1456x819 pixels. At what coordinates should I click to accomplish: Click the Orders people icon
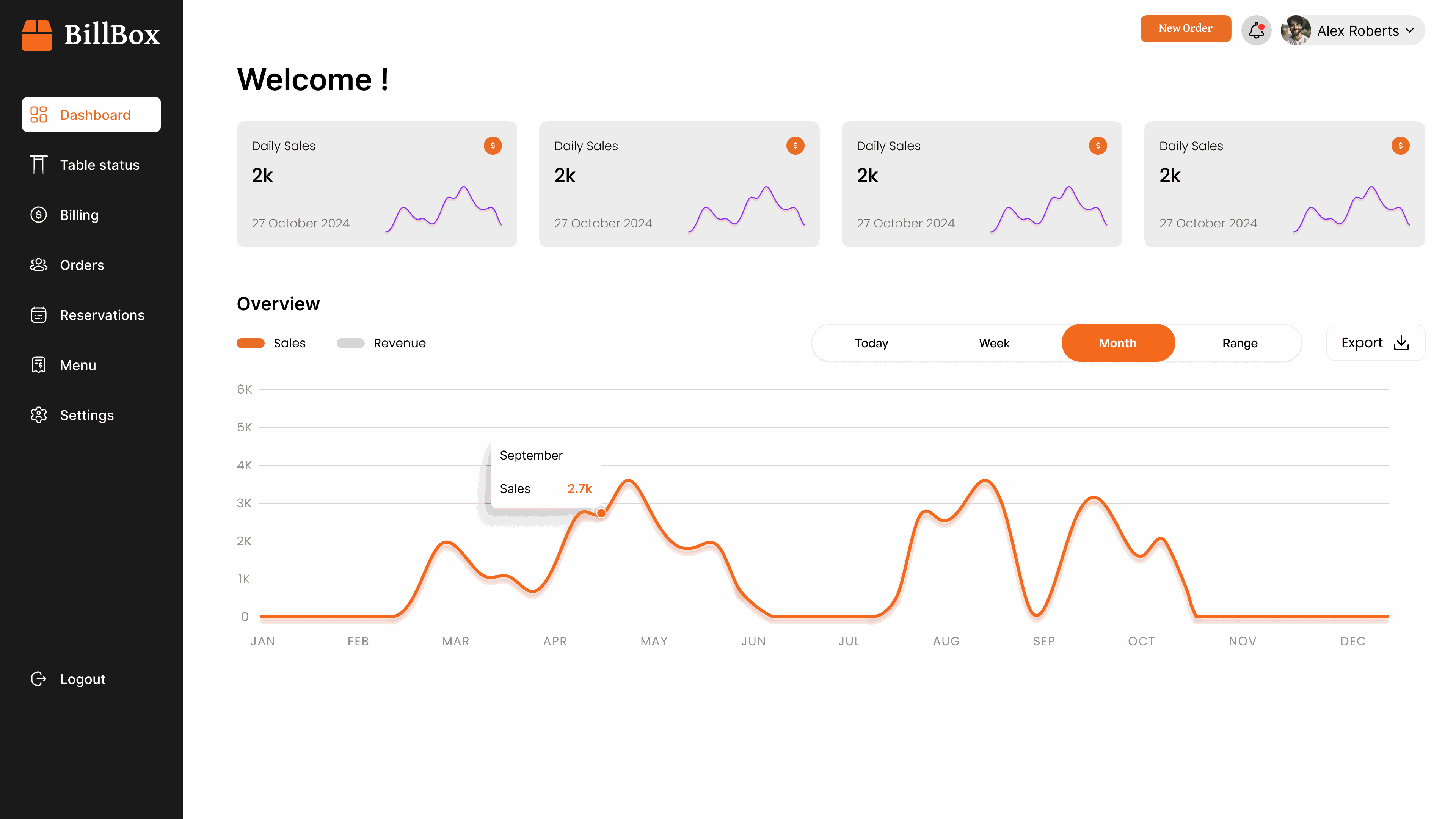pos(38,265)
